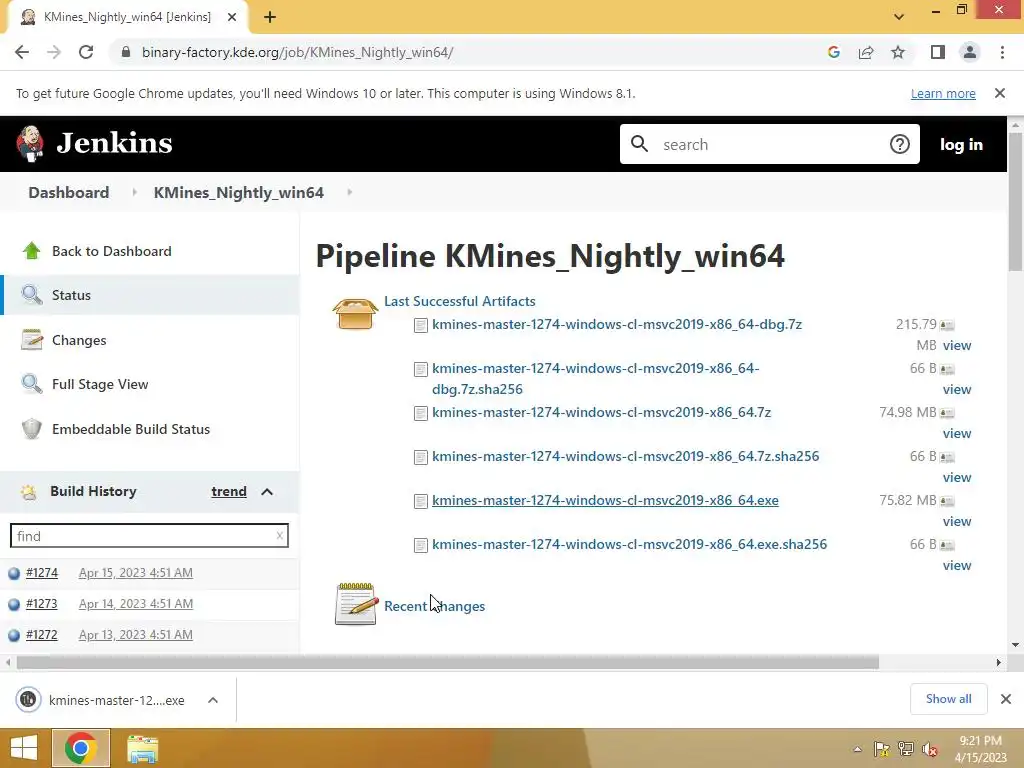This screenshot has height=768, width=1024.
Task: Click the fingerprint icon beside 215.79 MB
Action: click(947, 325)
